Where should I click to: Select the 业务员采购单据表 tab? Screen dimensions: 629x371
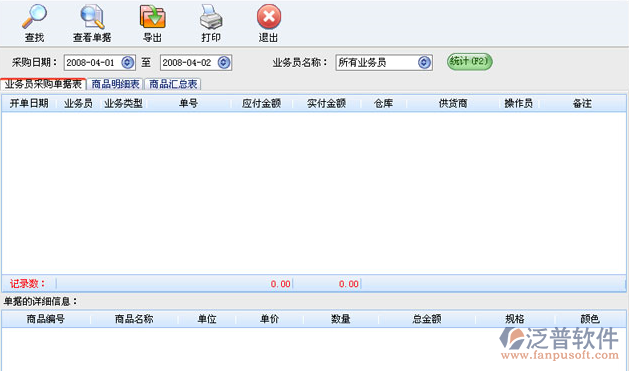[43, 84]
